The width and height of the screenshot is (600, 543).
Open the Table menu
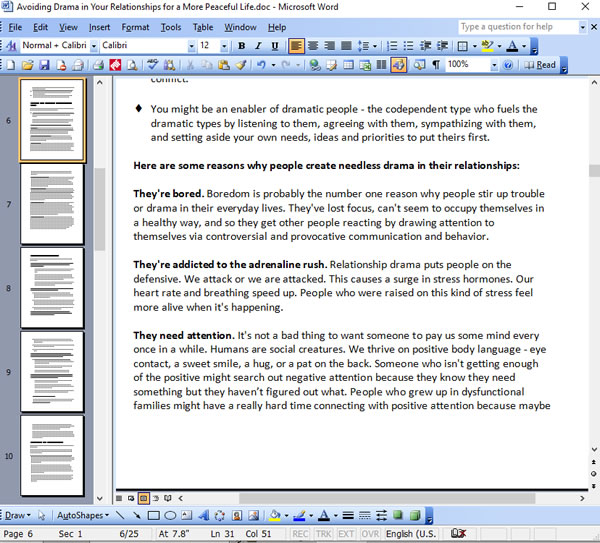tap(203, 27)
